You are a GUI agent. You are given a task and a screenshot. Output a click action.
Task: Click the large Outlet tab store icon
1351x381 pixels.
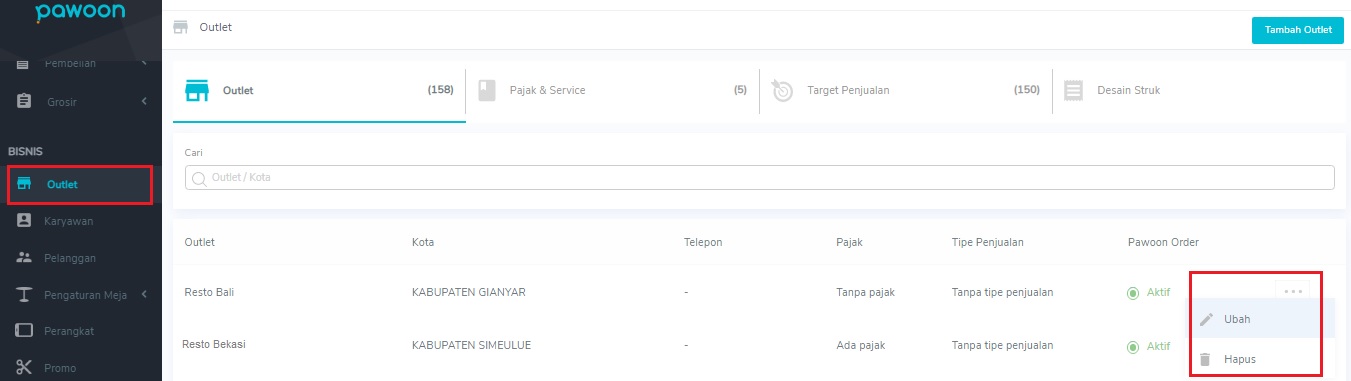pos(197,90)
